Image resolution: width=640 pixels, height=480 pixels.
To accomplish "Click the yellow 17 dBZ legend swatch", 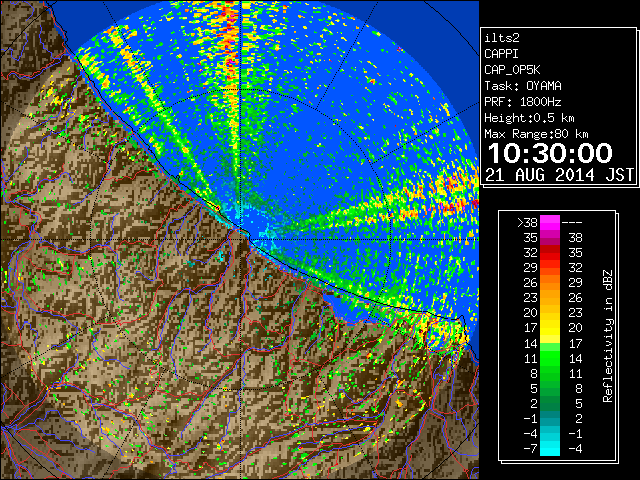I will tap(550, 328).
